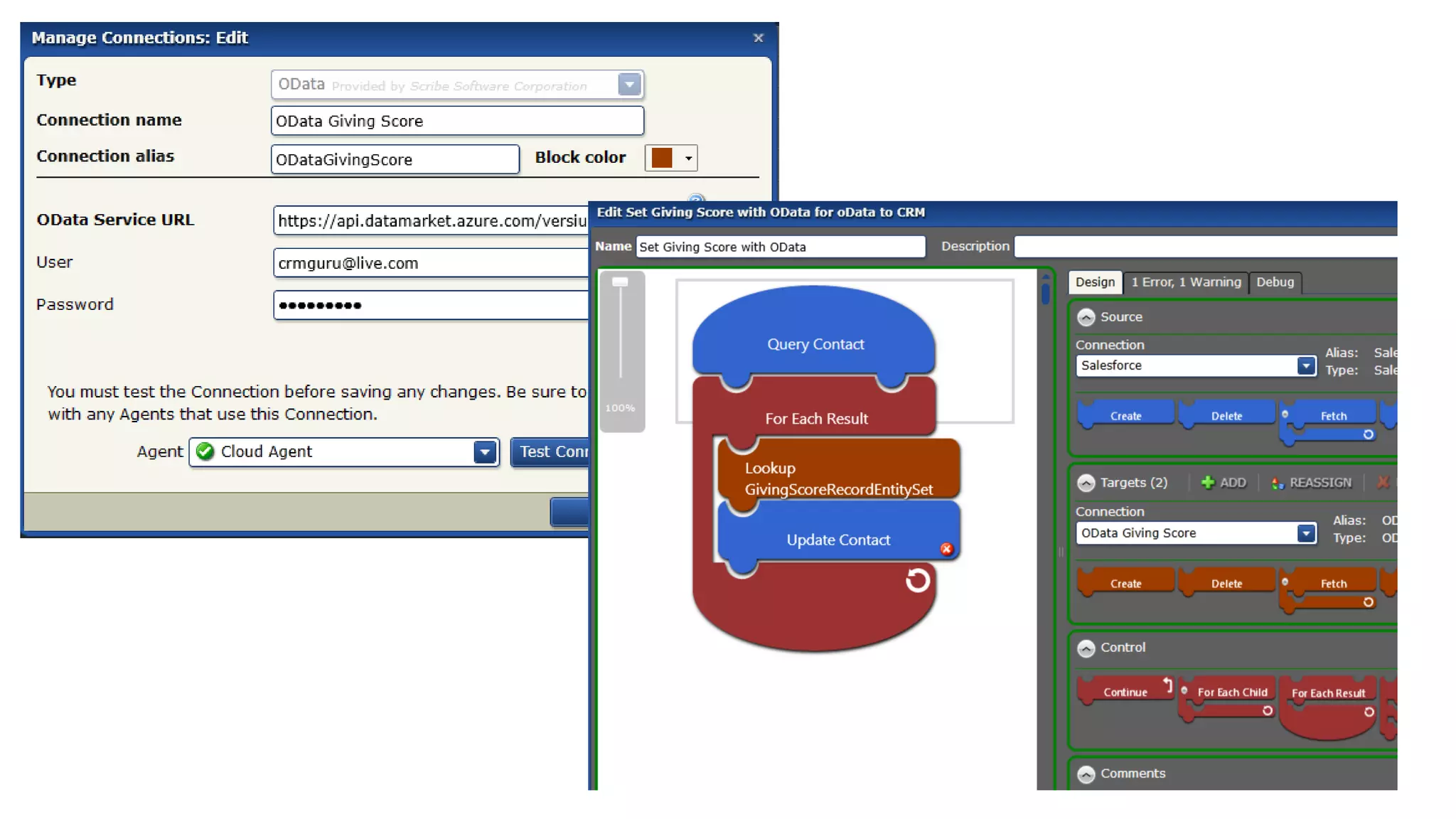Select the Continue control block
Screen dimensions: 1456x819
[1125, 692]
